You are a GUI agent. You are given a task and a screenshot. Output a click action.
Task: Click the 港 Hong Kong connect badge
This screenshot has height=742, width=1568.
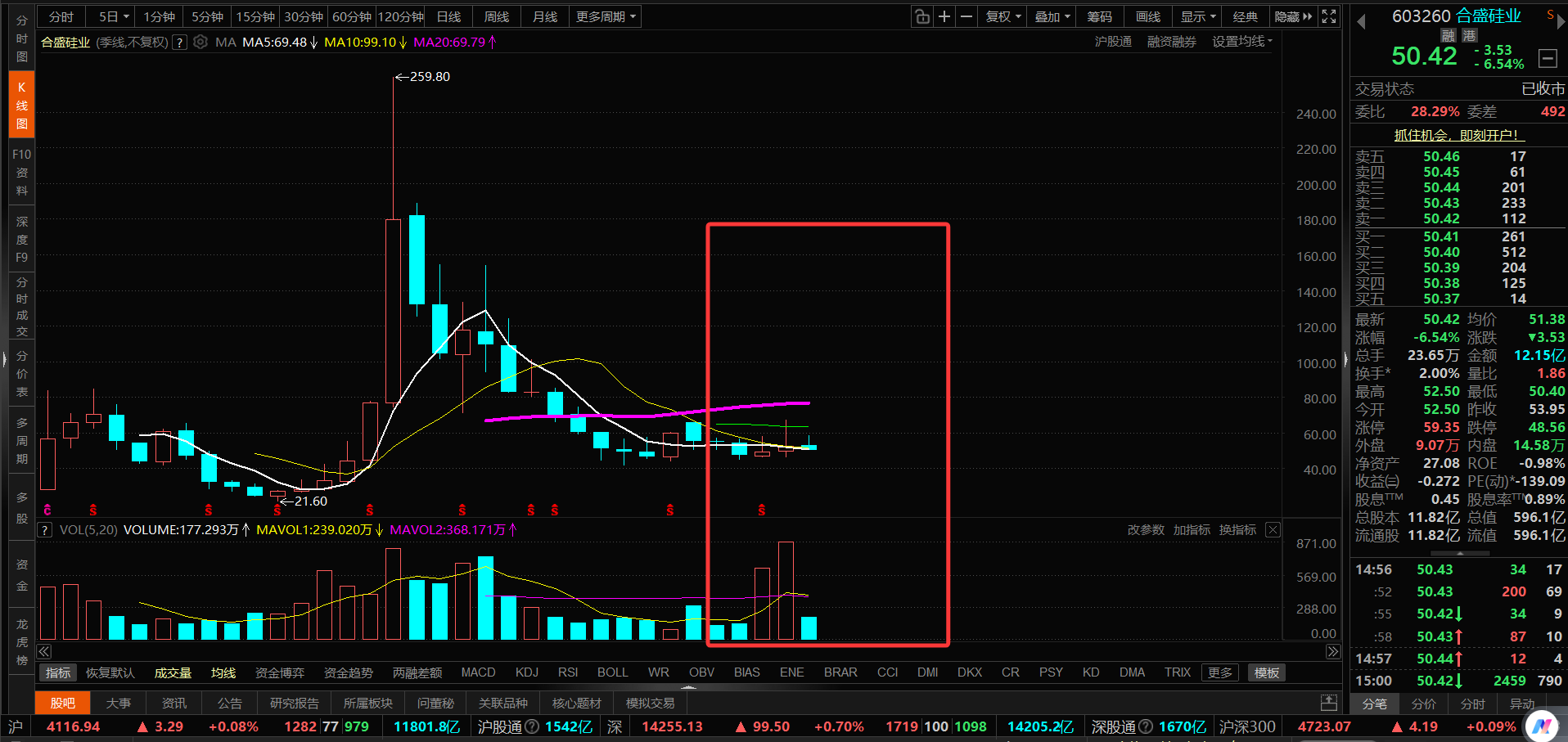(1470, 35)
